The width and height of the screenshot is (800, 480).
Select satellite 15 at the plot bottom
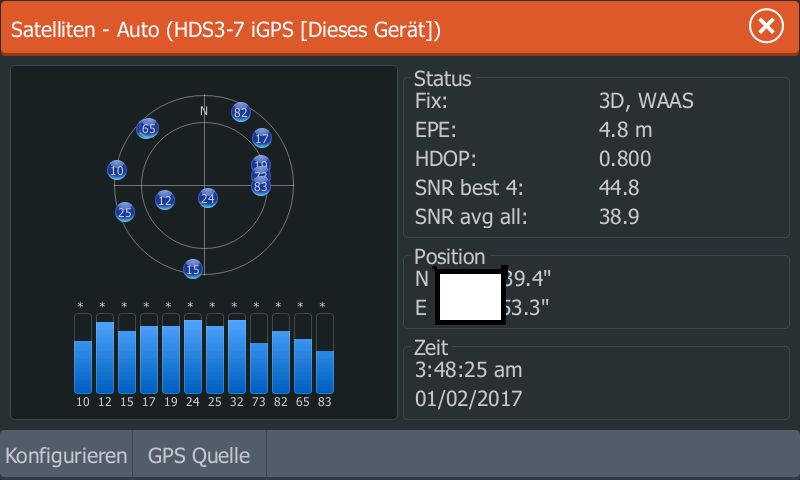pos(193,269)
